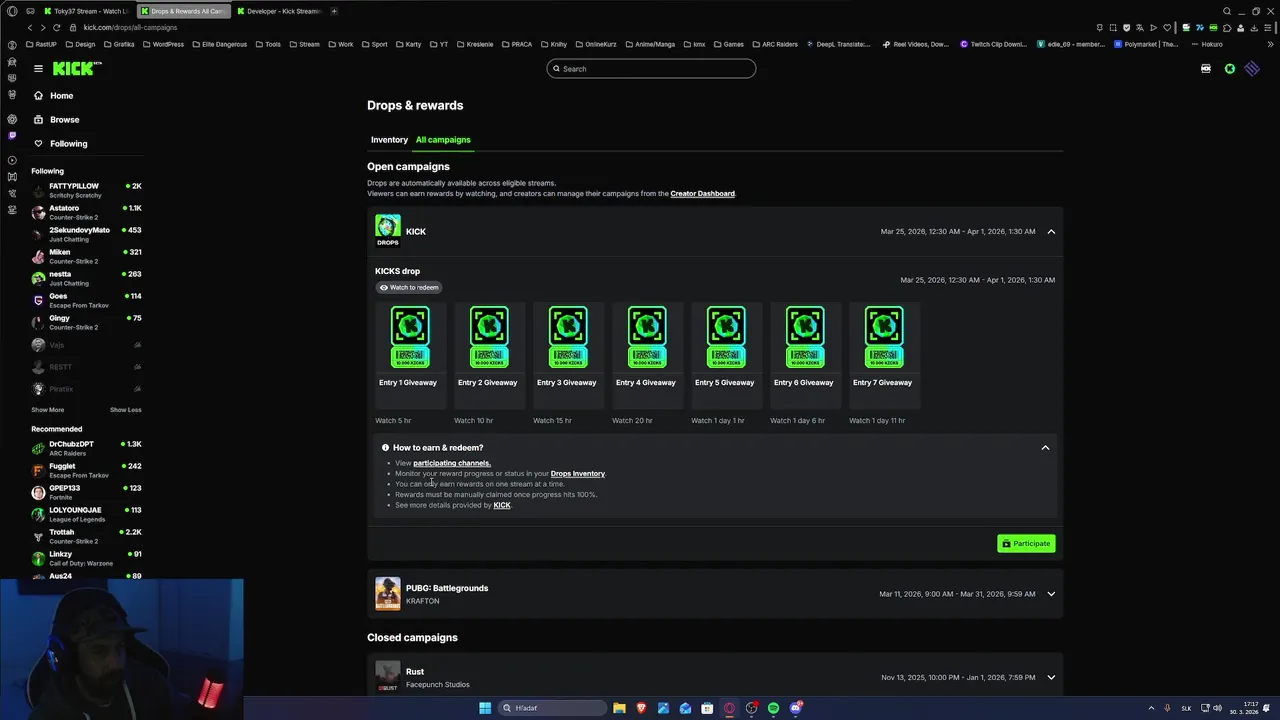1280x720 pixels.
Task: Click the browser forward arrow
Action: click(42, 28)
